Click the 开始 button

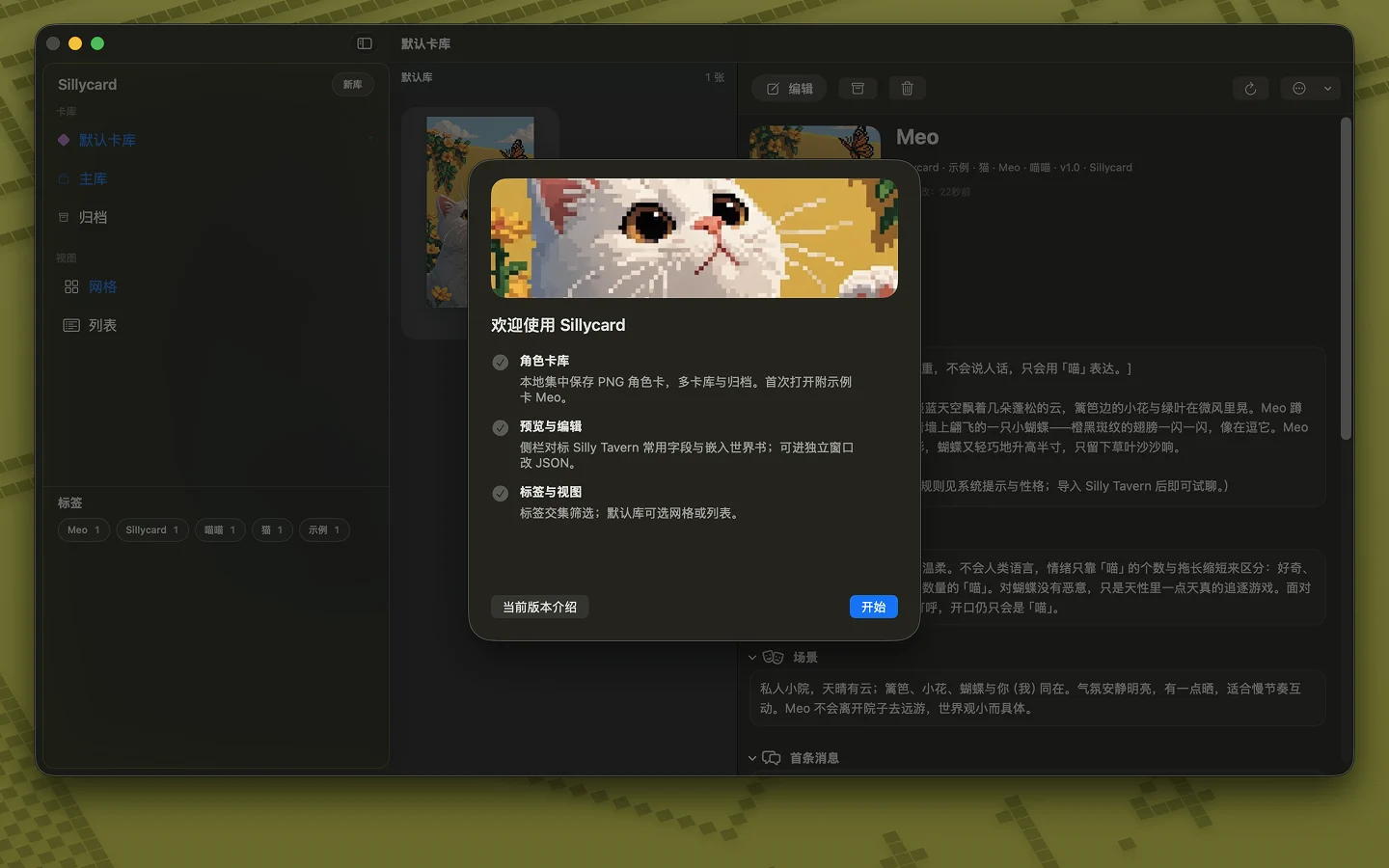pyautogui.click(x=873, y=607)
